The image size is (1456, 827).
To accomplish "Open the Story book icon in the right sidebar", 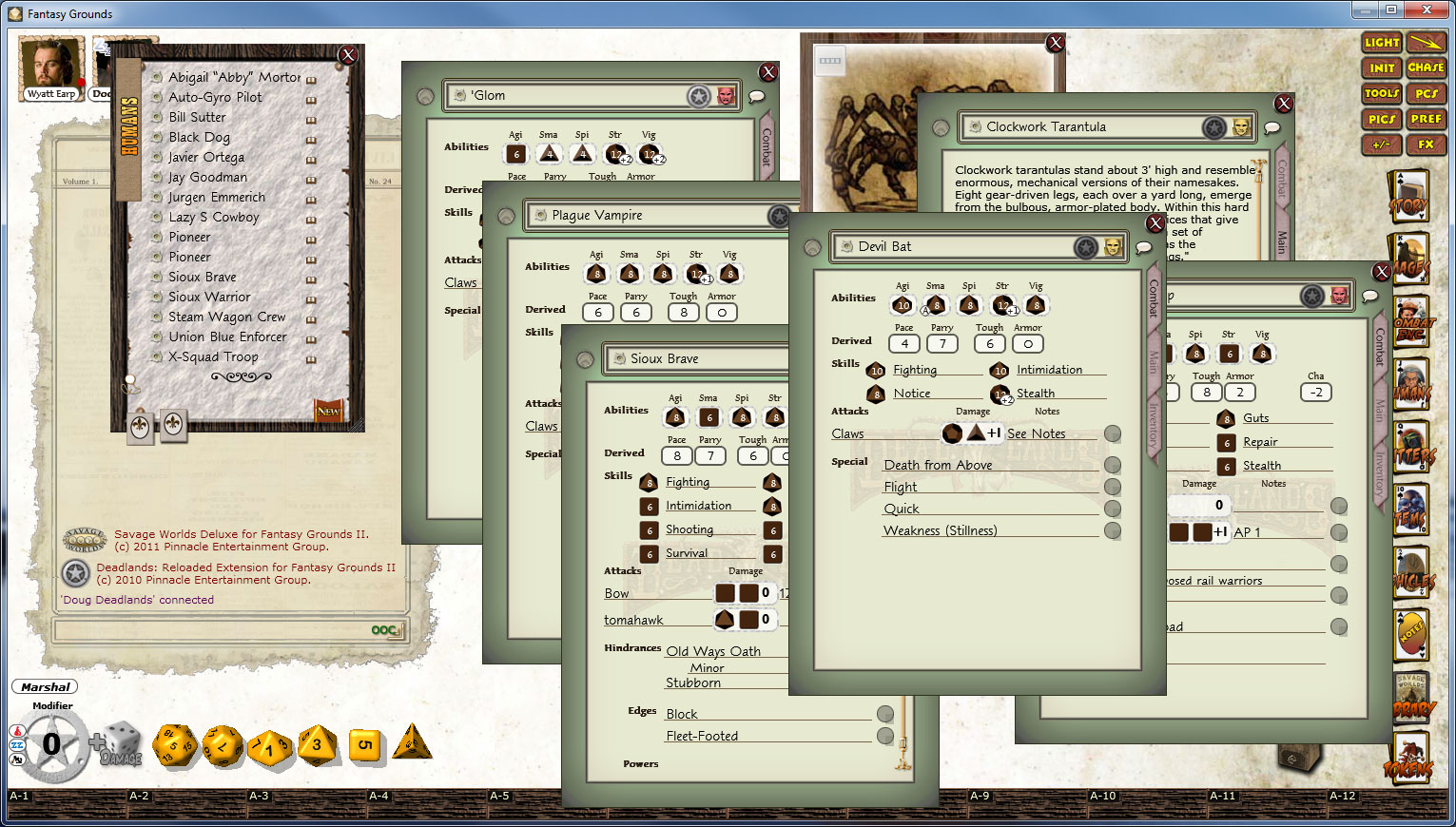I will coord(1411,197).
